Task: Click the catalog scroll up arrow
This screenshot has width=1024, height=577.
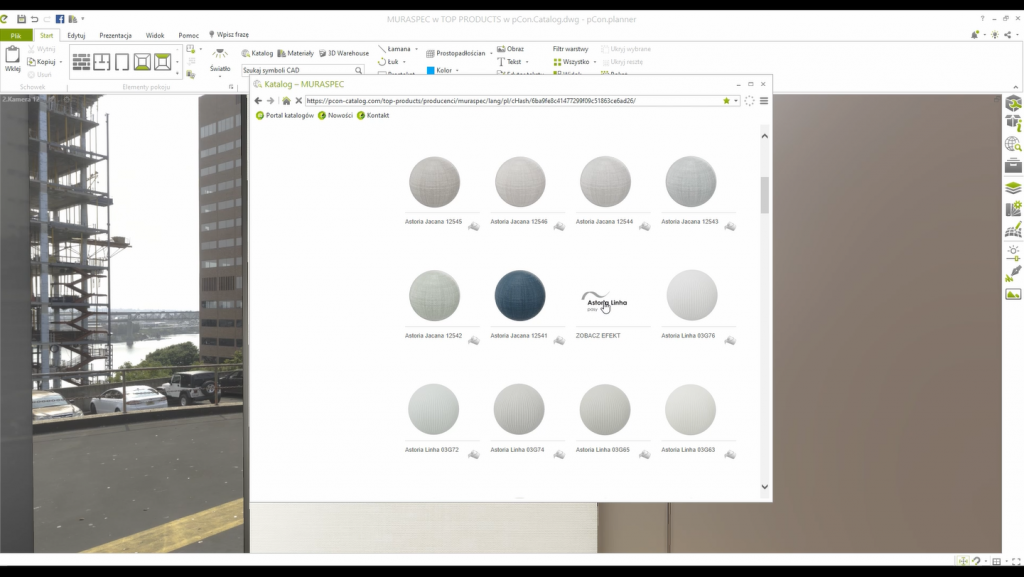Action: click(765, 136)
